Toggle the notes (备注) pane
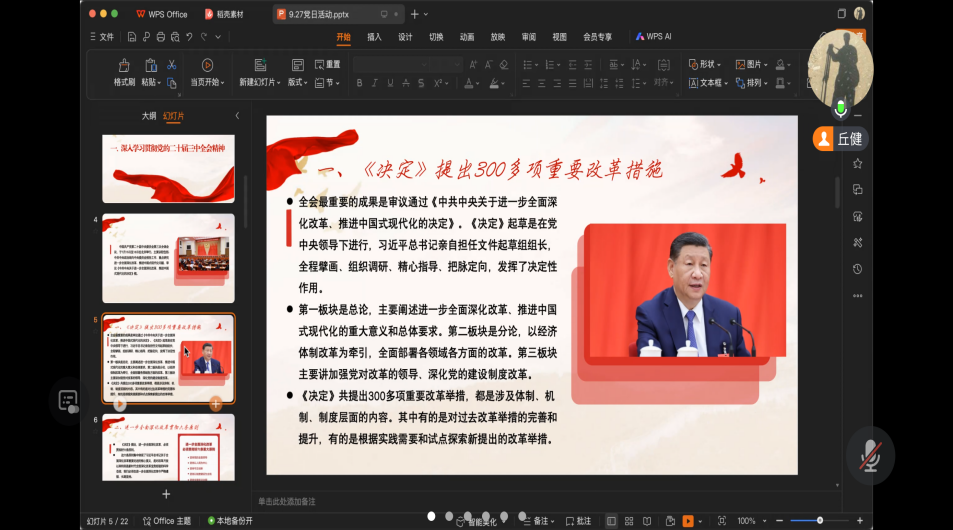The height and width of the screenshot is (530, 953). (x=537, y=521)
